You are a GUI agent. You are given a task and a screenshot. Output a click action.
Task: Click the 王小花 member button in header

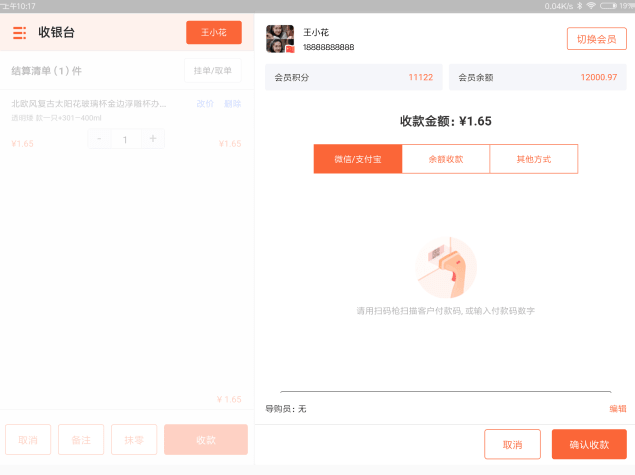click(214, 32)
